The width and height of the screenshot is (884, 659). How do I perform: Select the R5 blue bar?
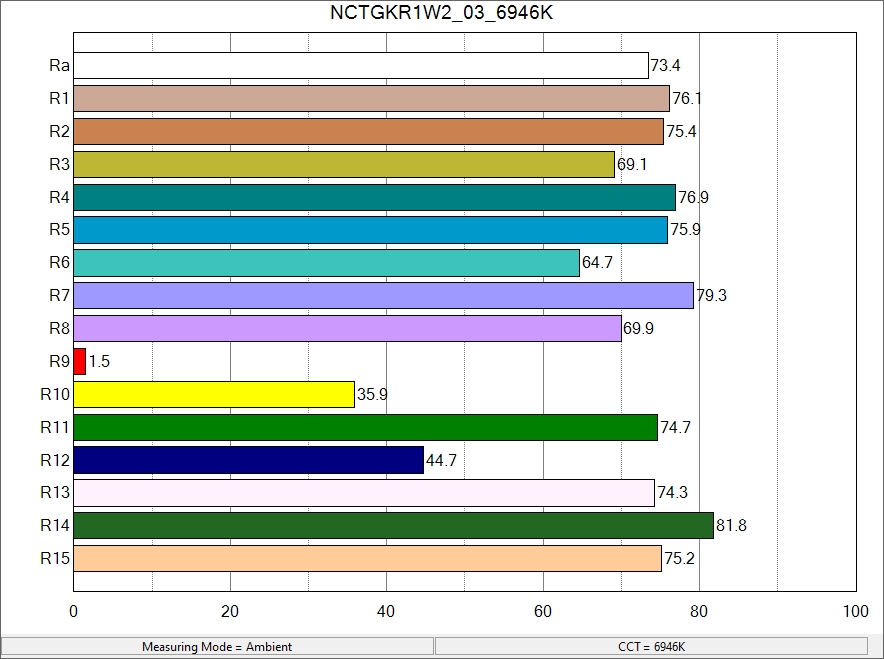(x=370, y=230)
